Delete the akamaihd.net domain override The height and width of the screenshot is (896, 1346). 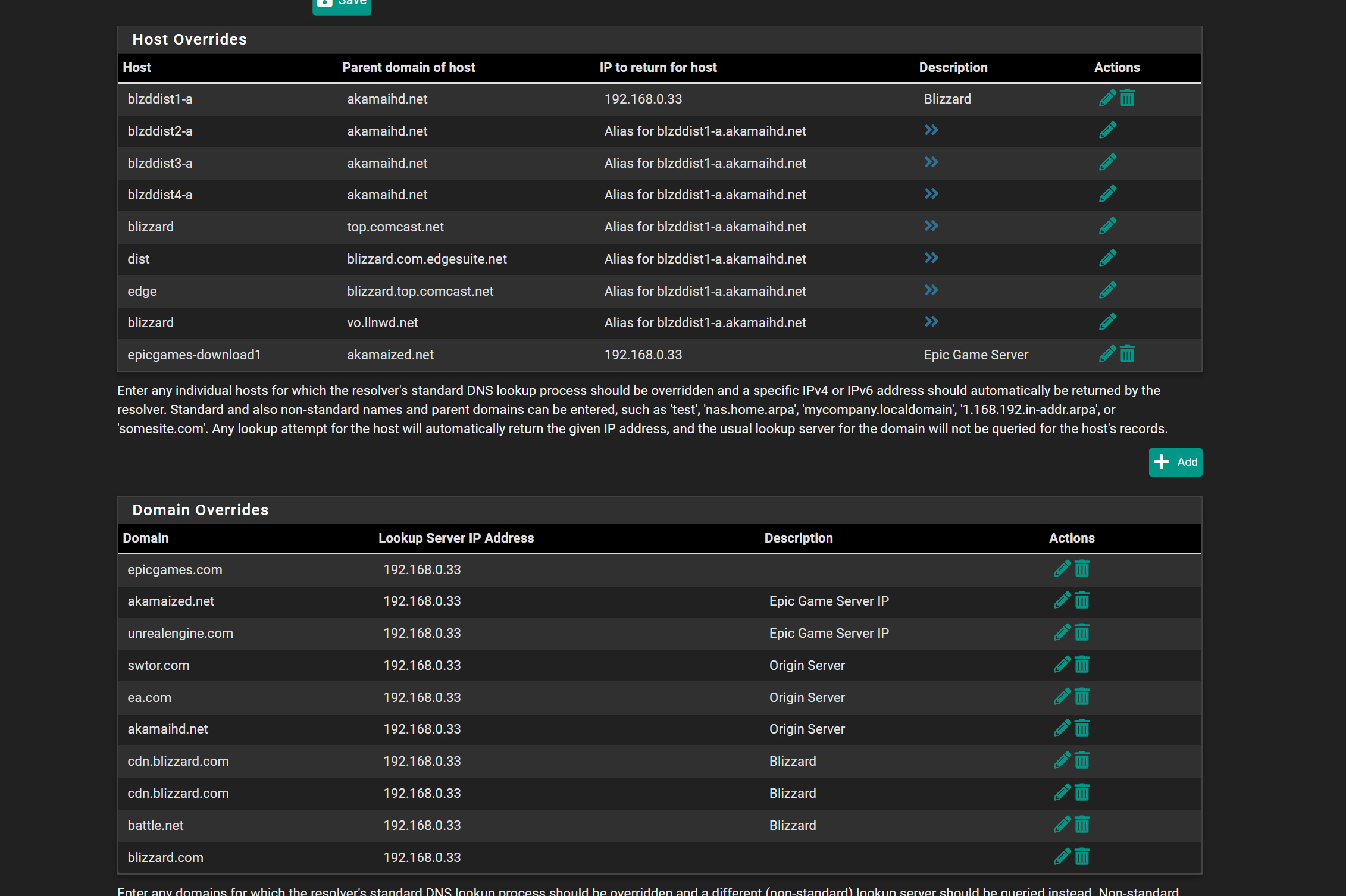1082,728
